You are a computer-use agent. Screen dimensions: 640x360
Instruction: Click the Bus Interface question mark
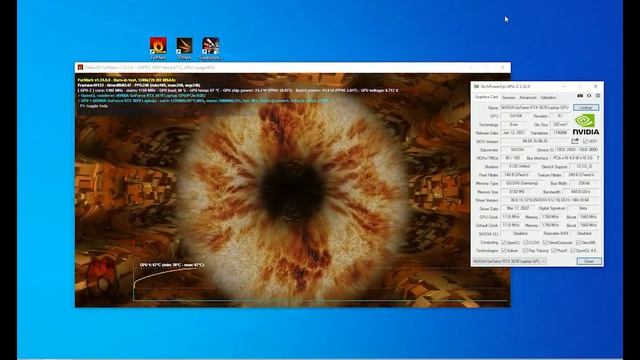tap(598, 158)
